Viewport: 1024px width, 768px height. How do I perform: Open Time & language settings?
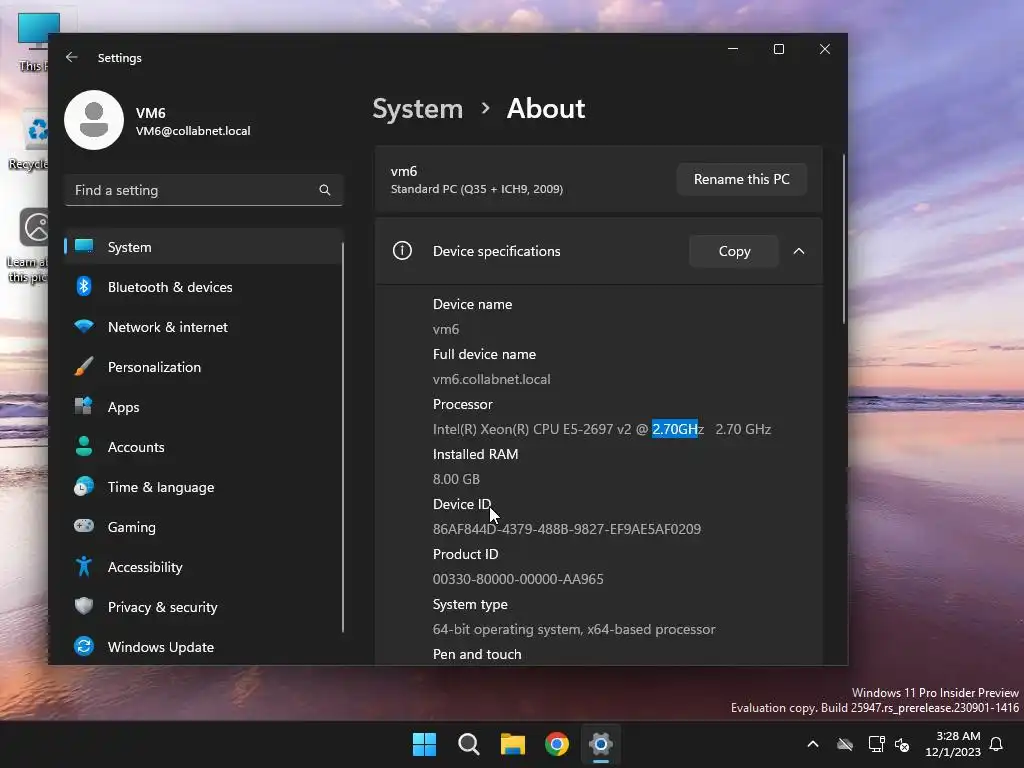point(204,487)
